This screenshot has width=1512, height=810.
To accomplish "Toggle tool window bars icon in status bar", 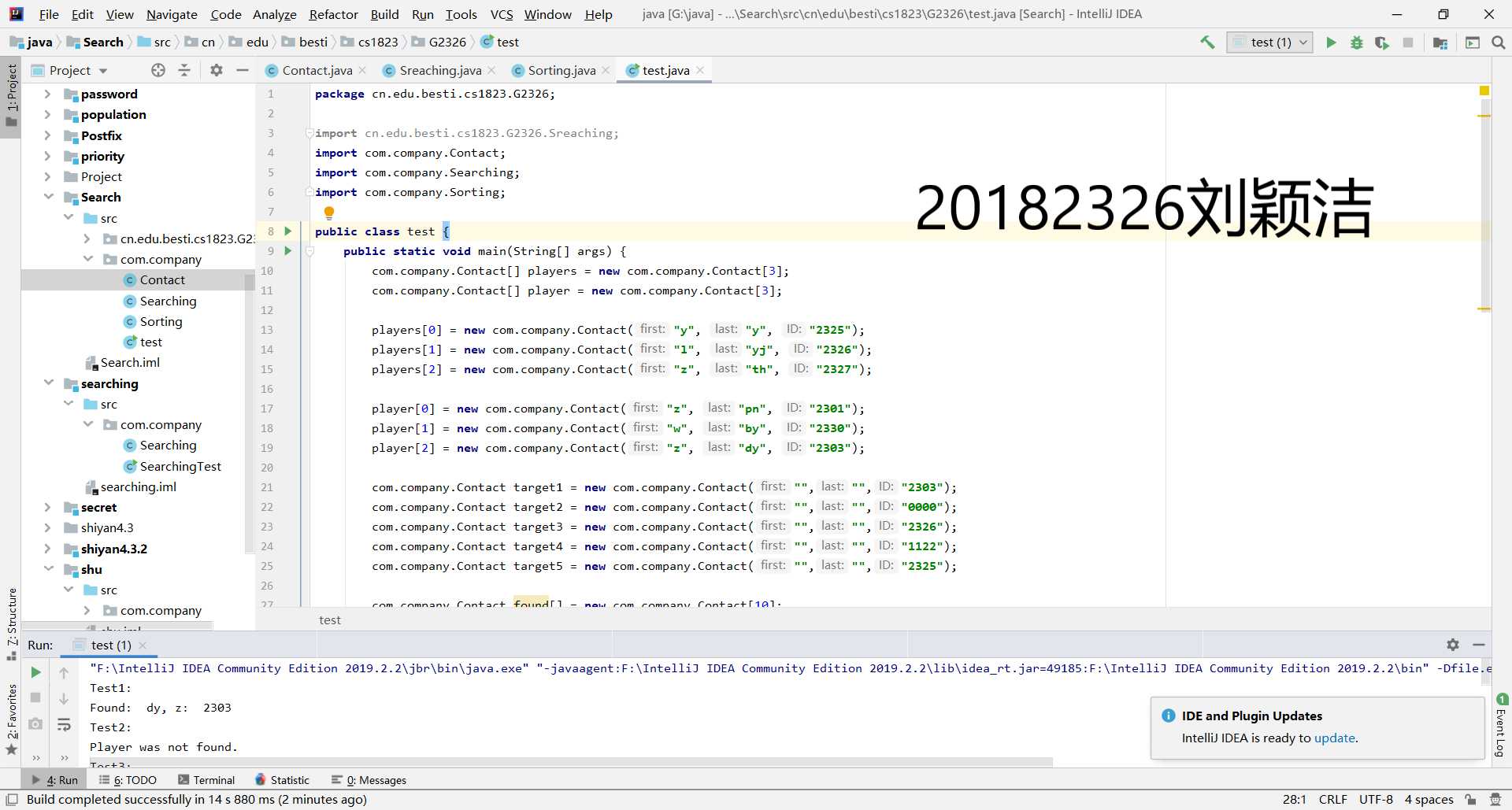I will point(12,799).
